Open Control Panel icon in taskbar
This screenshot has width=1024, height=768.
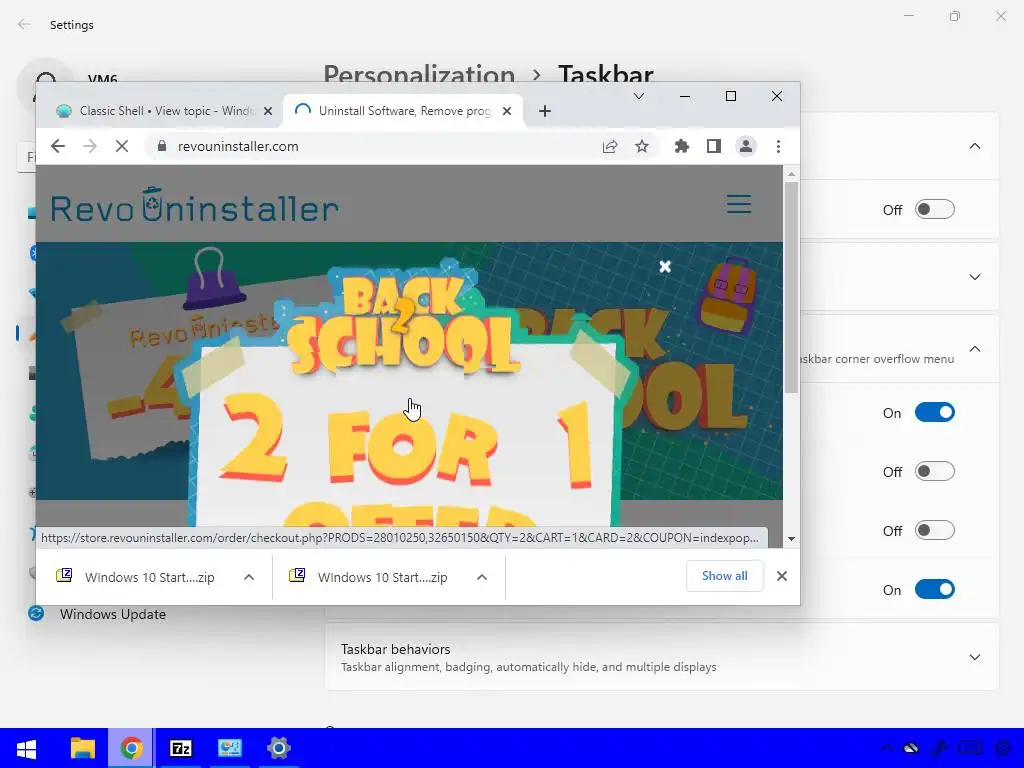[229, 748]
